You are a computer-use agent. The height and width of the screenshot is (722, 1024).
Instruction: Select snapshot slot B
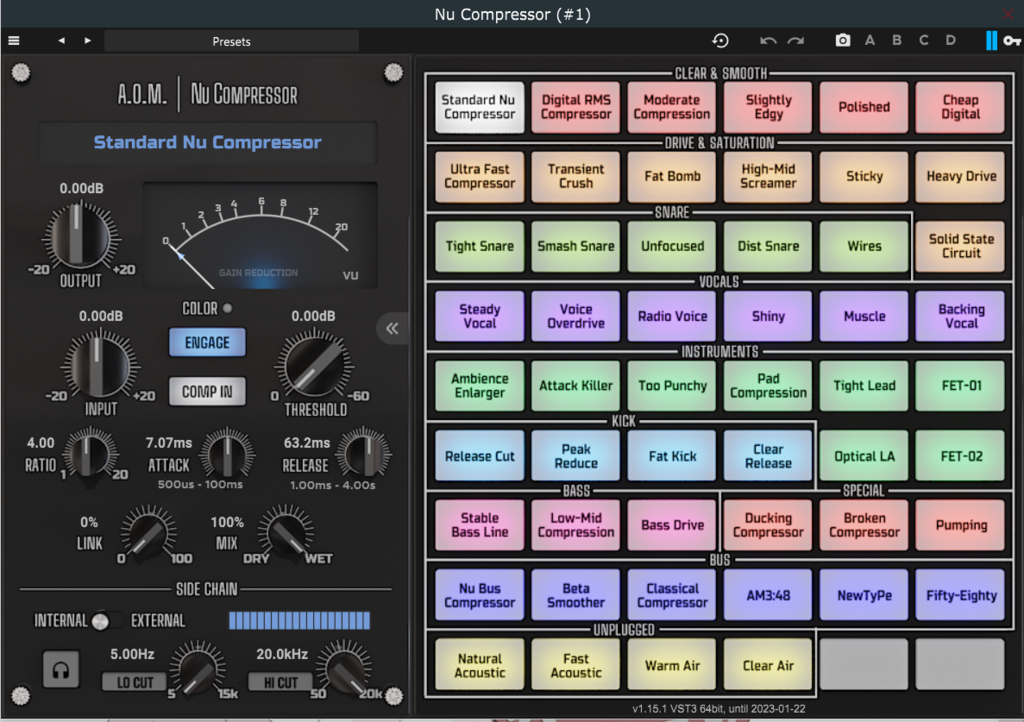[x=897, y=40]
